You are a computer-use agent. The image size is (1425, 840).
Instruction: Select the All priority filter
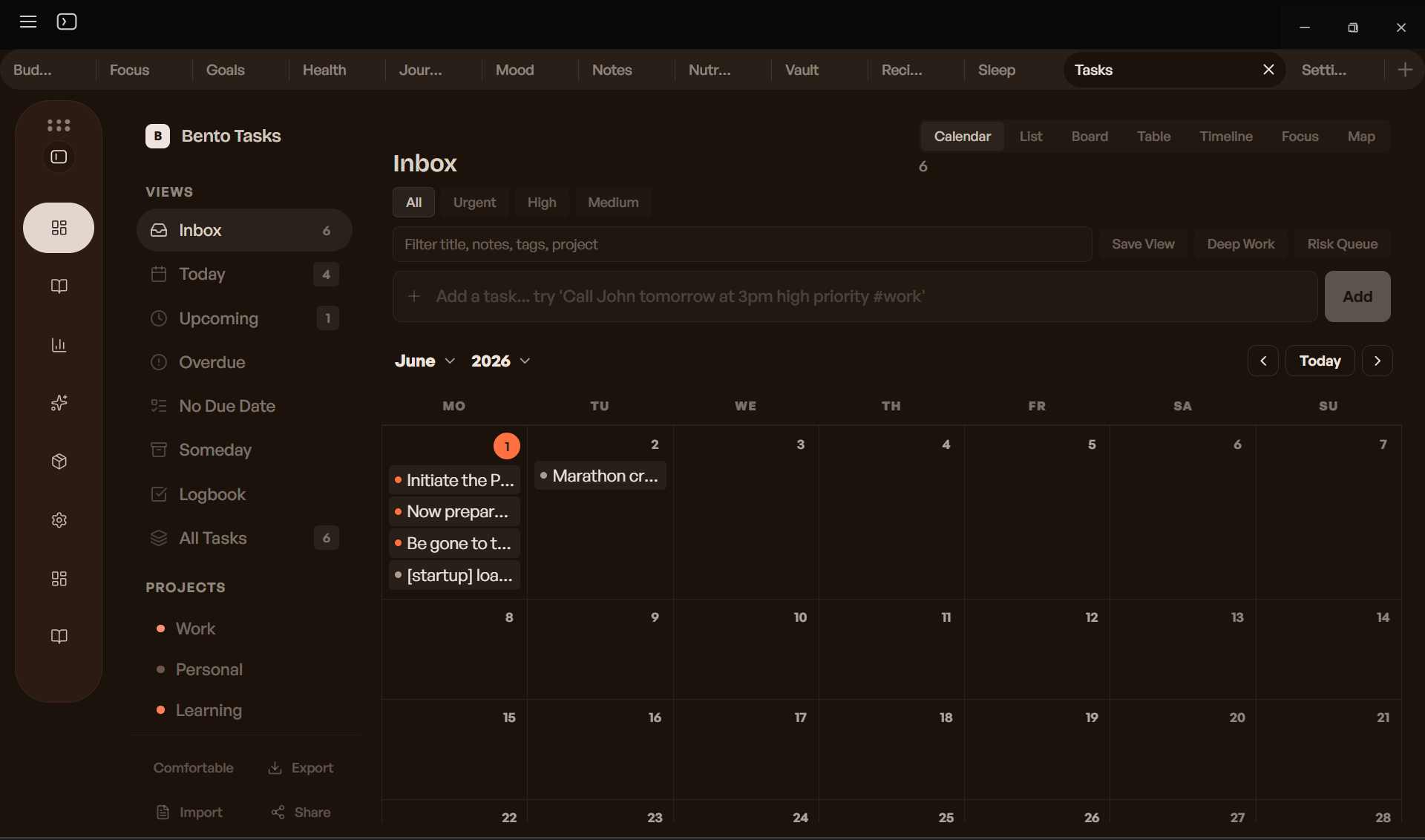tap(414, 203)
